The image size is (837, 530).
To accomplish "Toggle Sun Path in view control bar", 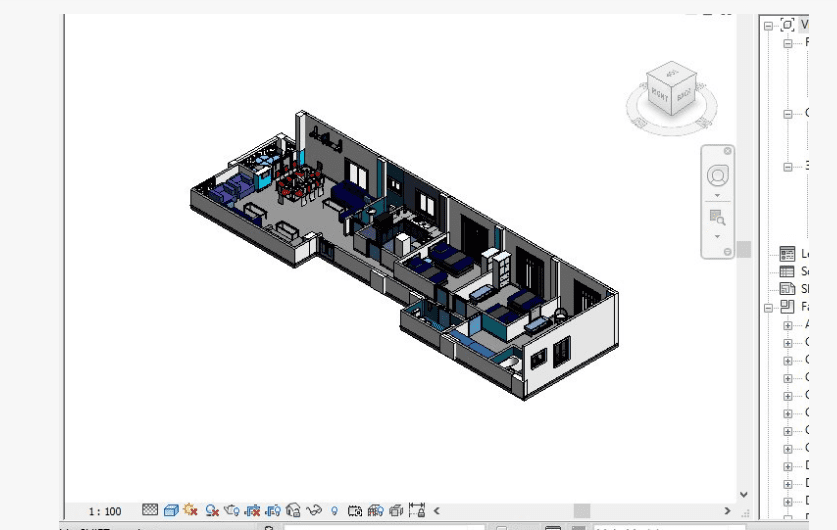I will pos(191,511).
